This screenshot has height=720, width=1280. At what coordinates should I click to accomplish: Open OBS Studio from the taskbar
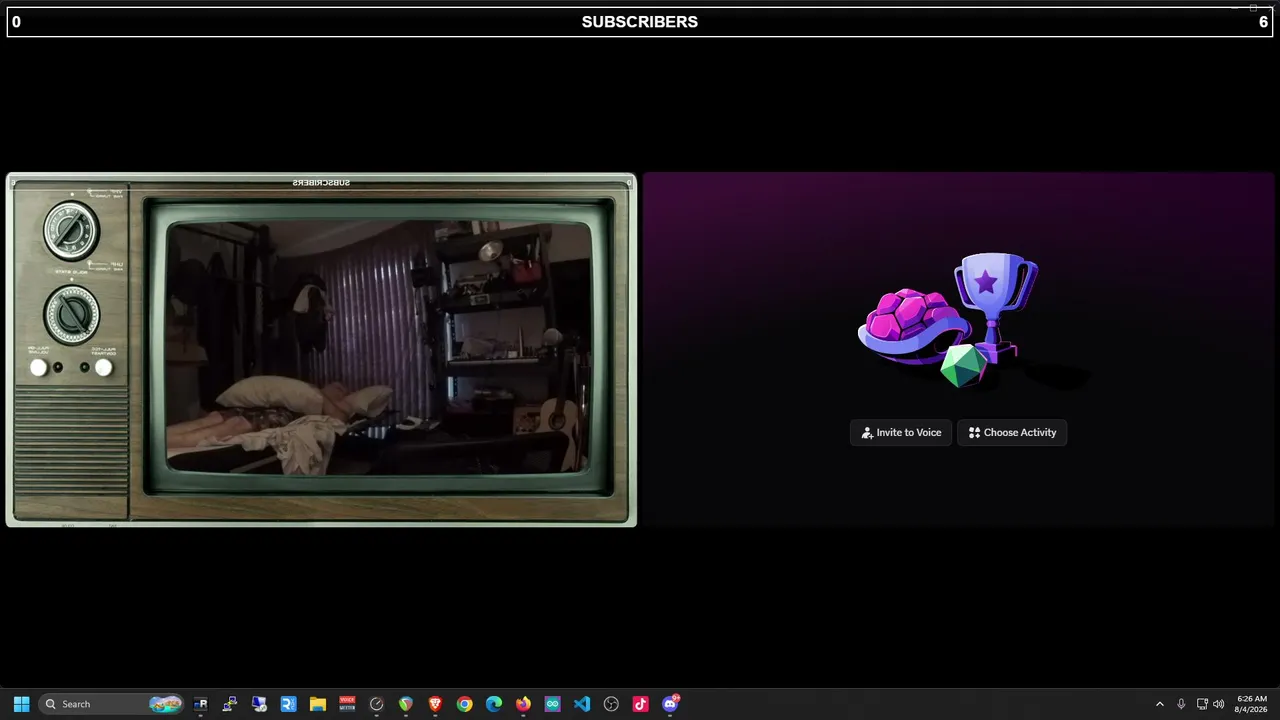click(611, 704)
